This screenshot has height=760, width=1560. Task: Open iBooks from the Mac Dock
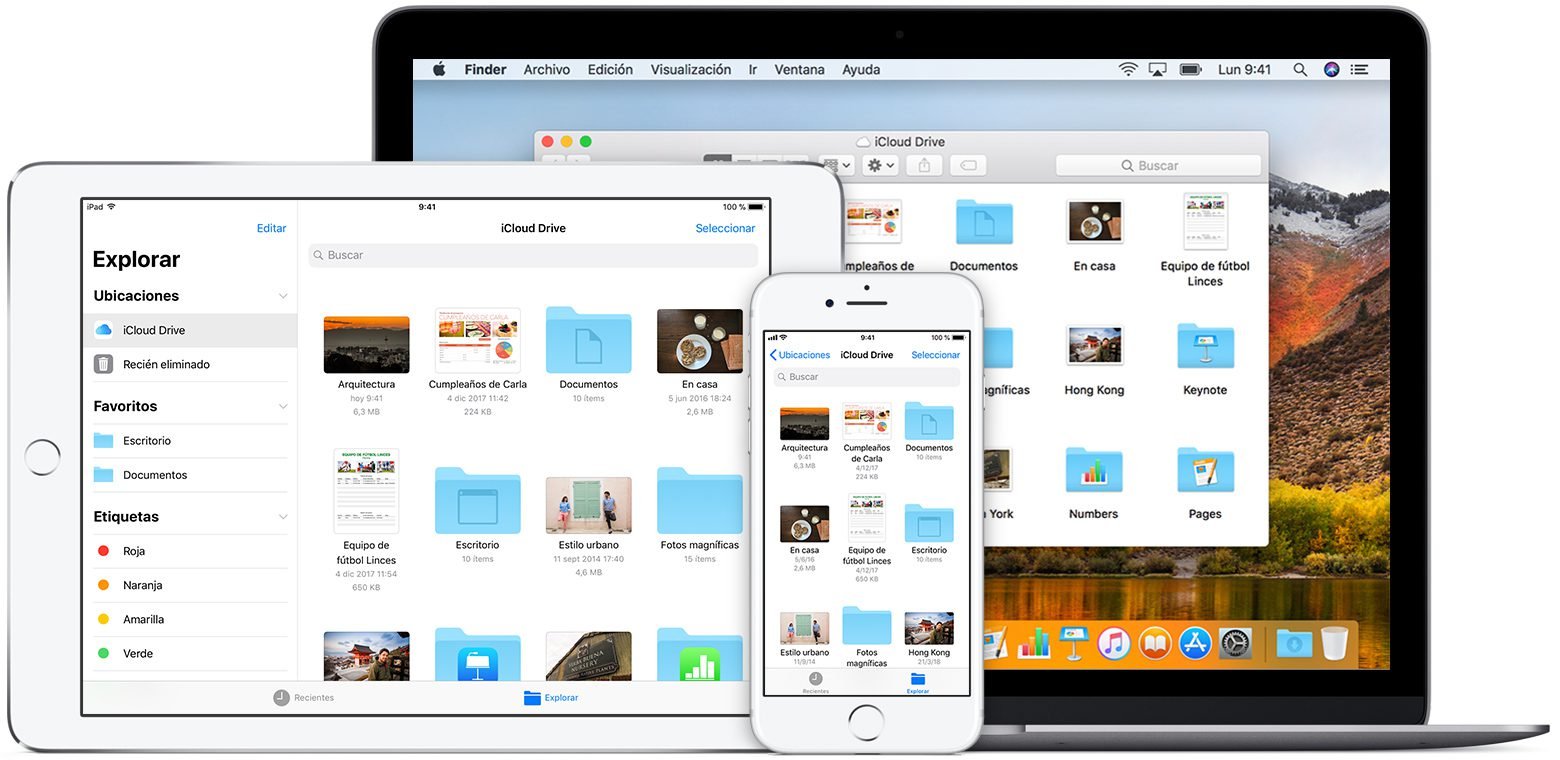[1154, 642]
